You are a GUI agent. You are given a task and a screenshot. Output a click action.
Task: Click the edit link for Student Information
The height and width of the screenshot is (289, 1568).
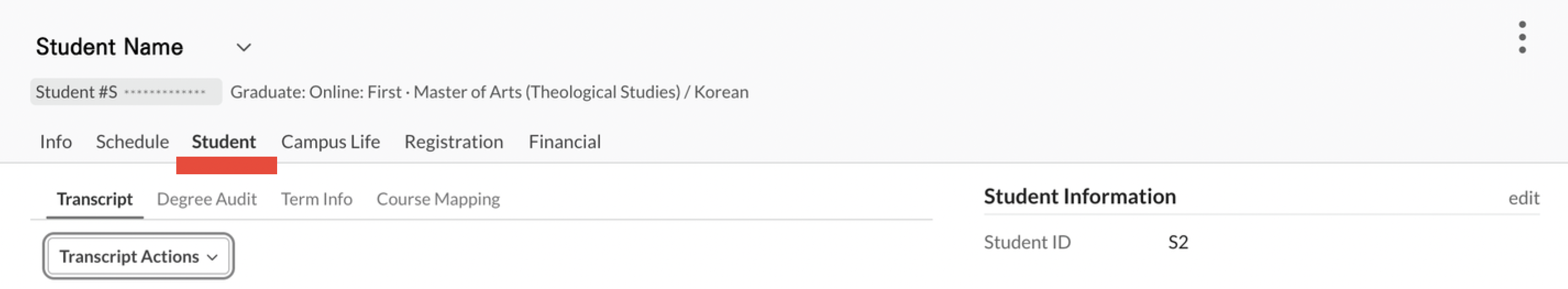1523,198
